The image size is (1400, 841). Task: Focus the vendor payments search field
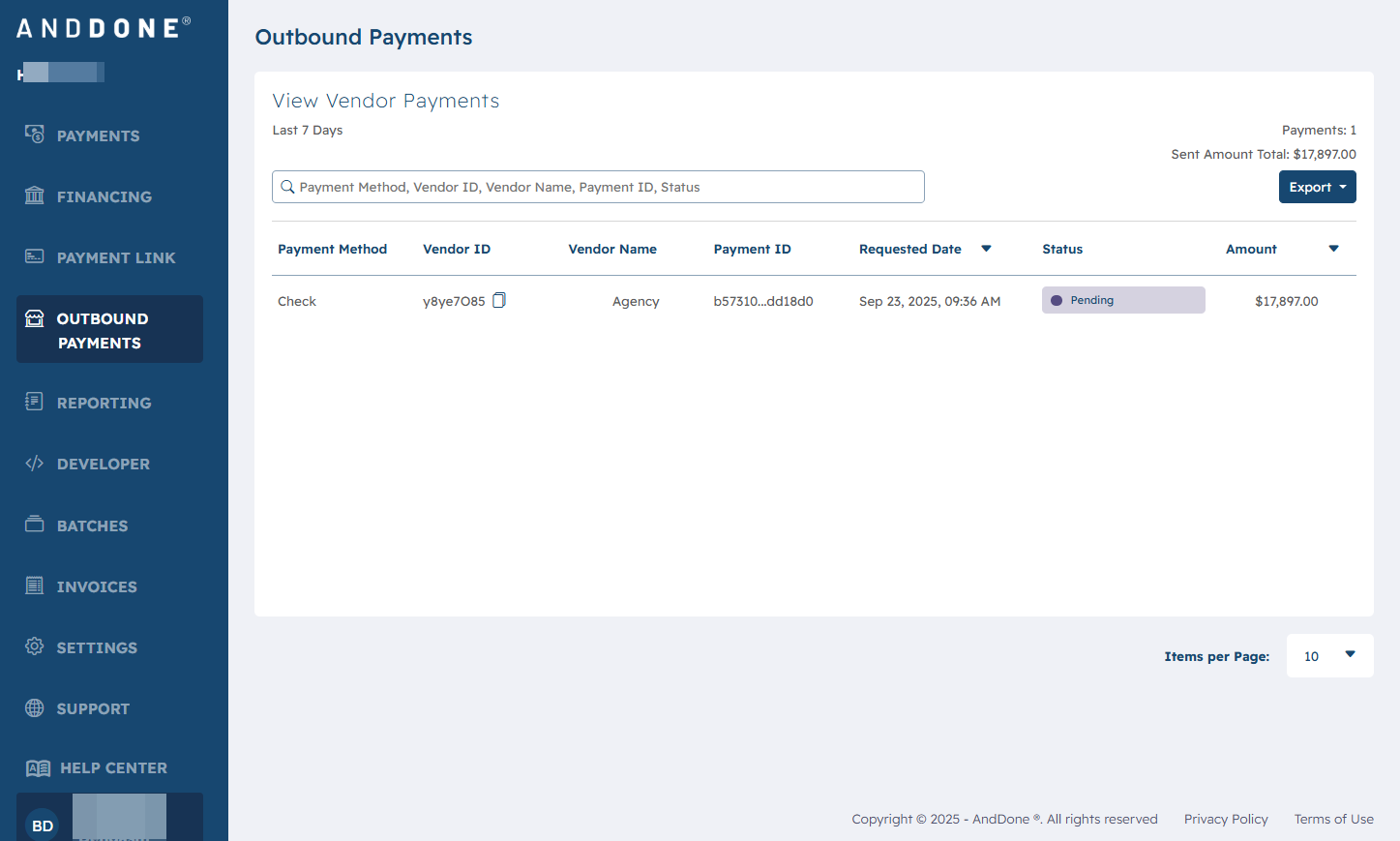click(598, 187)
